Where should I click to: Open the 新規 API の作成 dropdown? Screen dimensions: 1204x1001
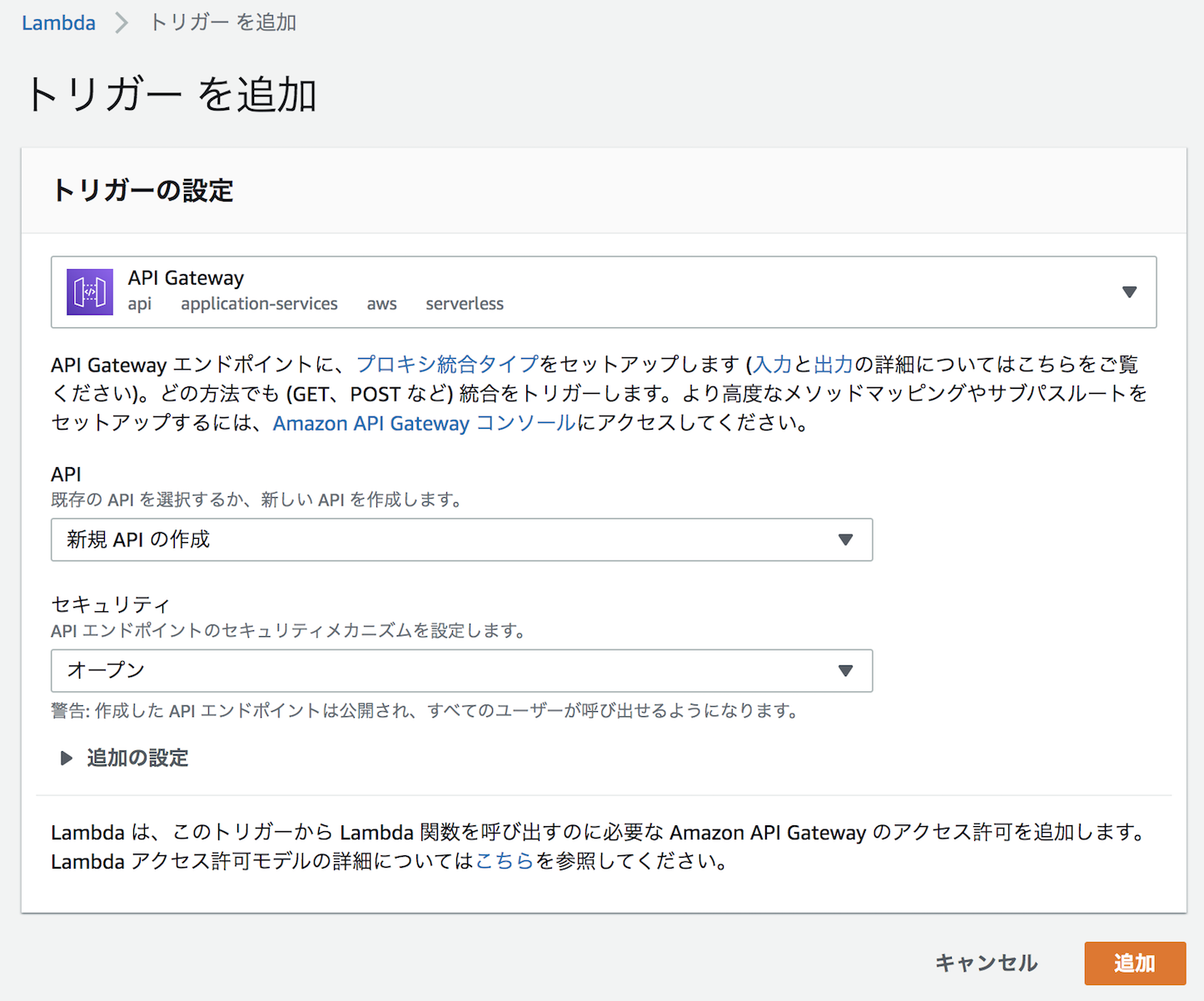coord(461,540)
